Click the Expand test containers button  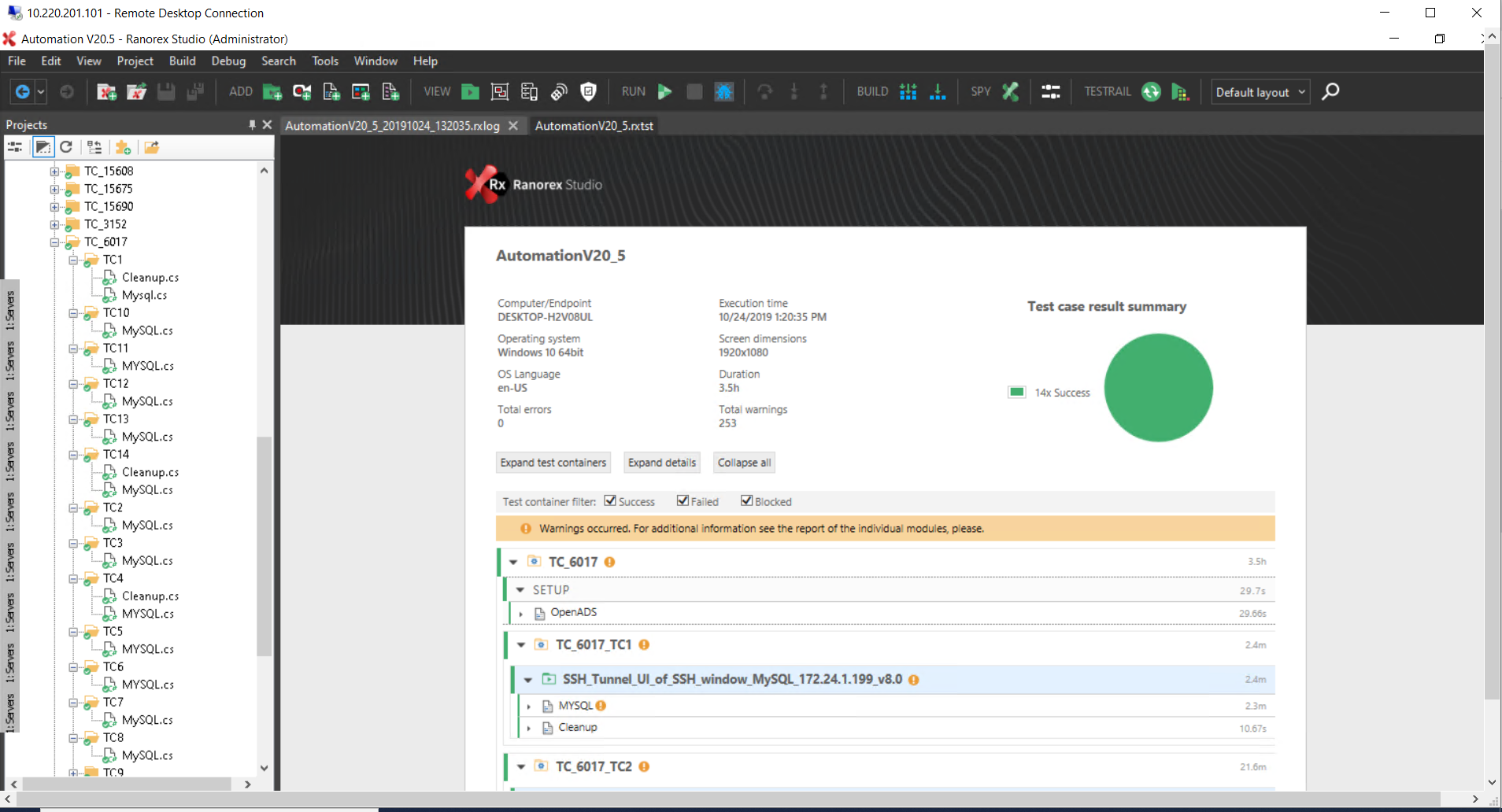(553, 463)
